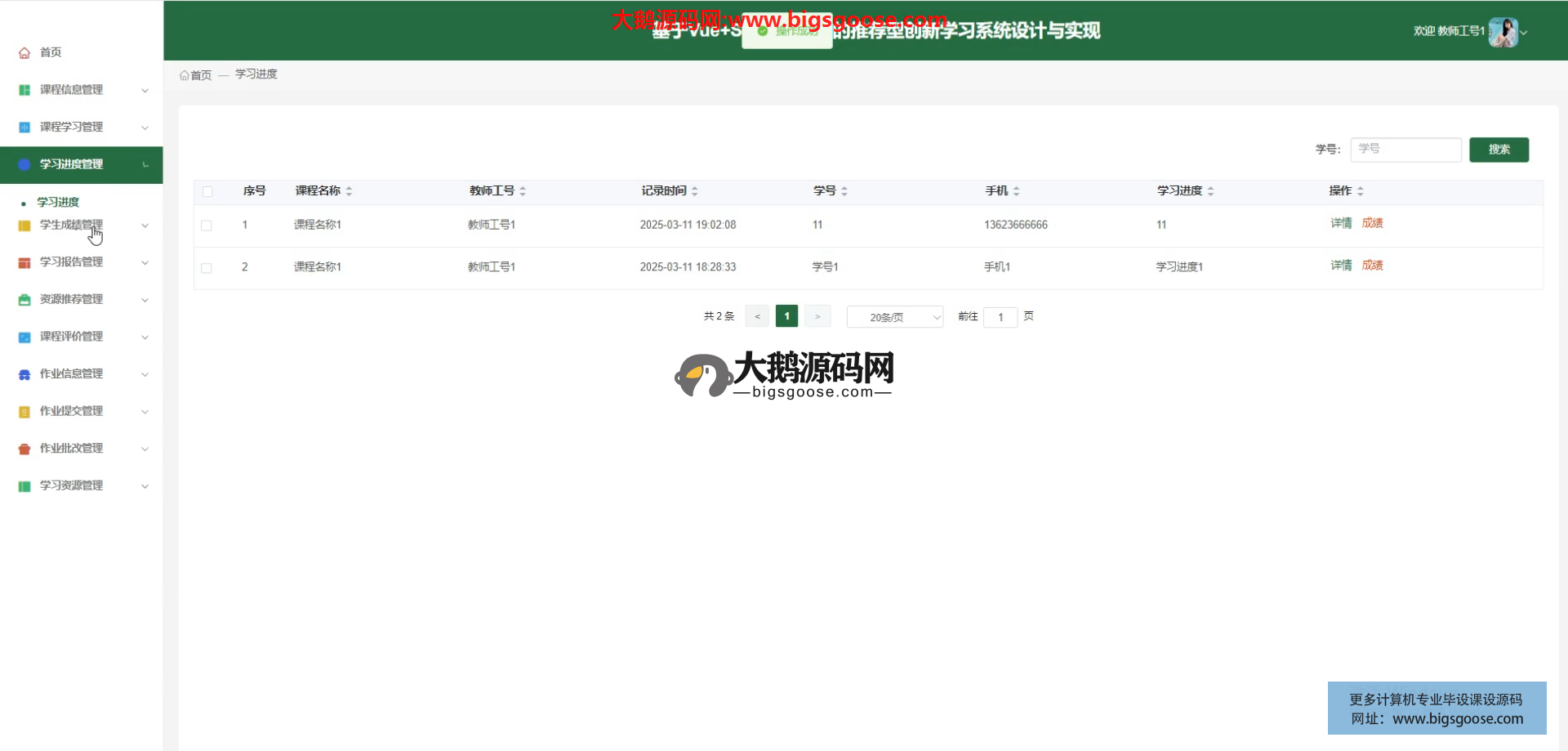Click the 学习报告管理 red icon

click(x=24, y=262)
